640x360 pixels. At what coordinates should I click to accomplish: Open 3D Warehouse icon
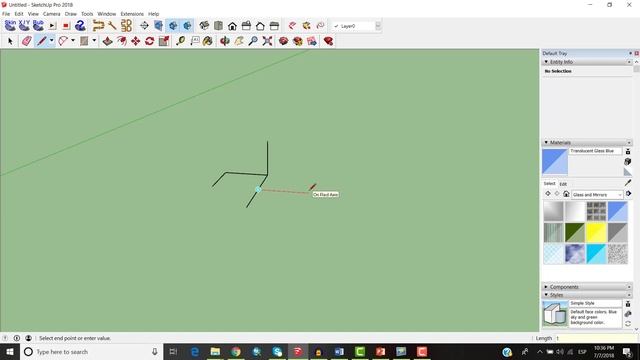click(x=283, y=41)
